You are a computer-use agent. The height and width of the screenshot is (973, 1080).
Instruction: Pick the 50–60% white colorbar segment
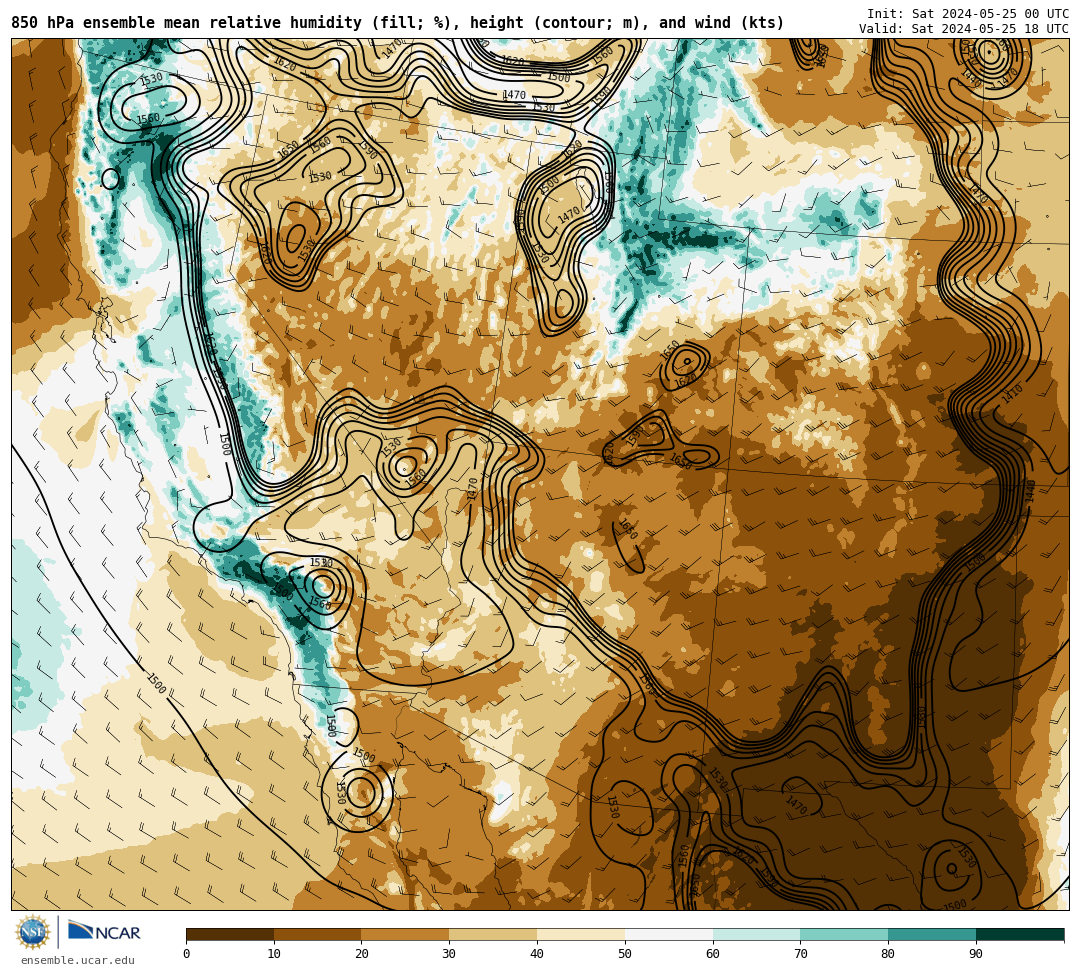pyautogui.click(x=669, y=934)
